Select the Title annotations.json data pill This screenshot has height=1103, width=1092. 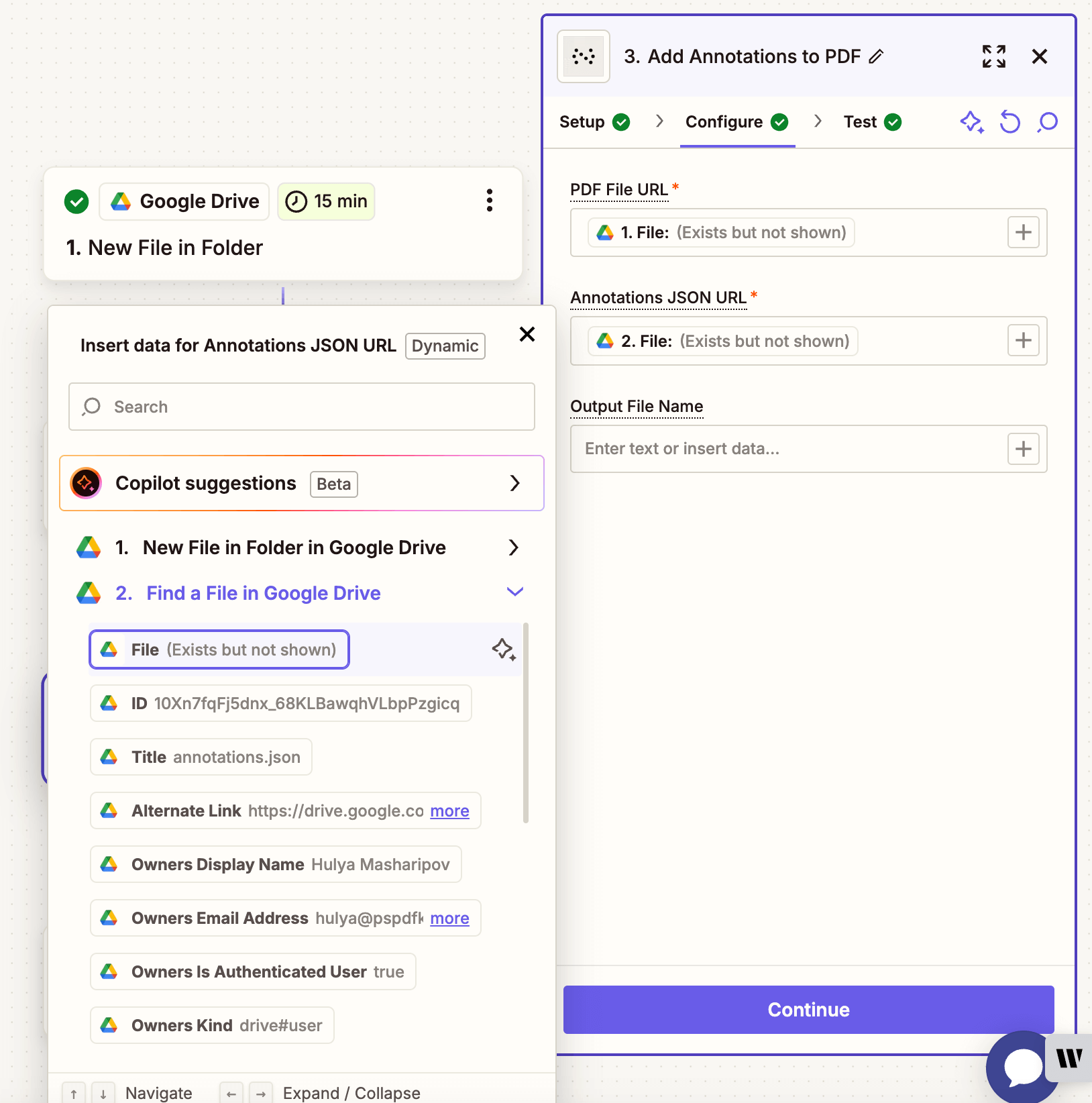click(201, 757)
